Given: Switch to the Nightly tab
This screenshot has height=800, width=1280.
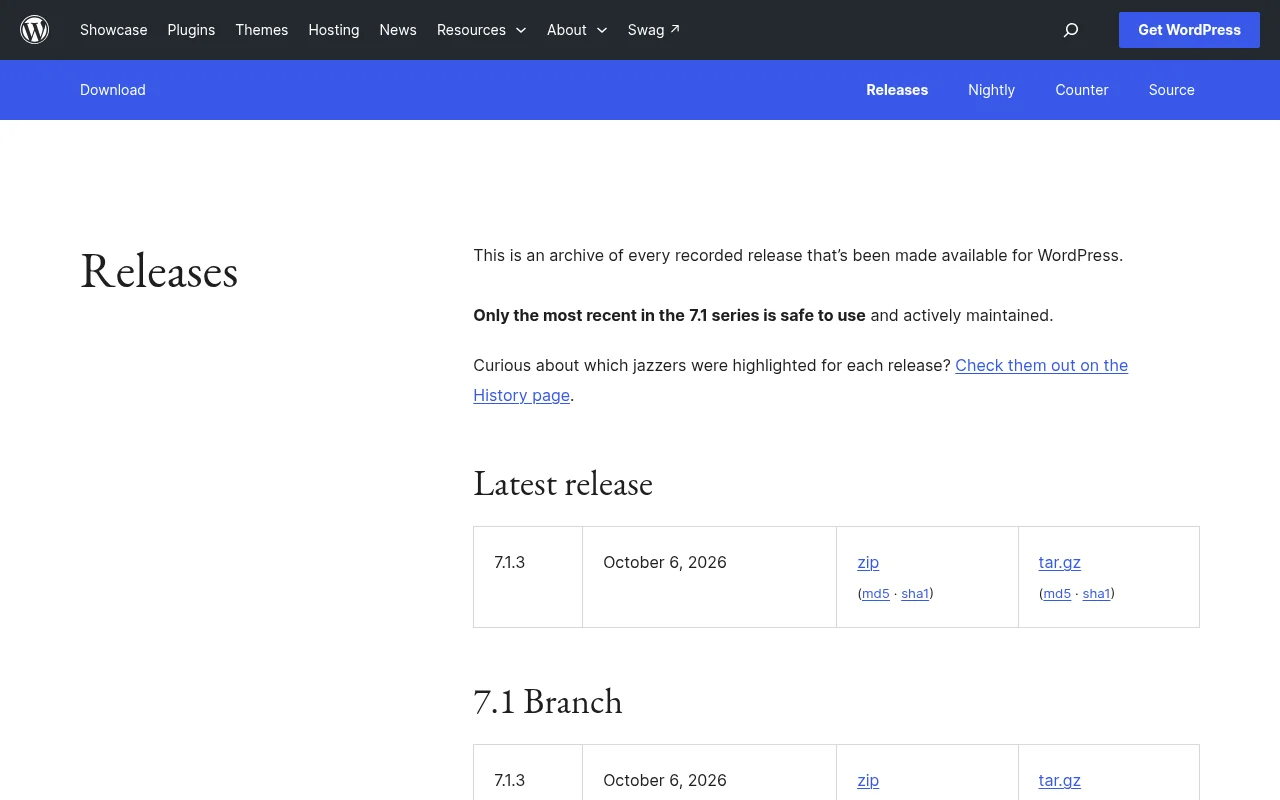Looking at the screenshot, I should [991, 90].
